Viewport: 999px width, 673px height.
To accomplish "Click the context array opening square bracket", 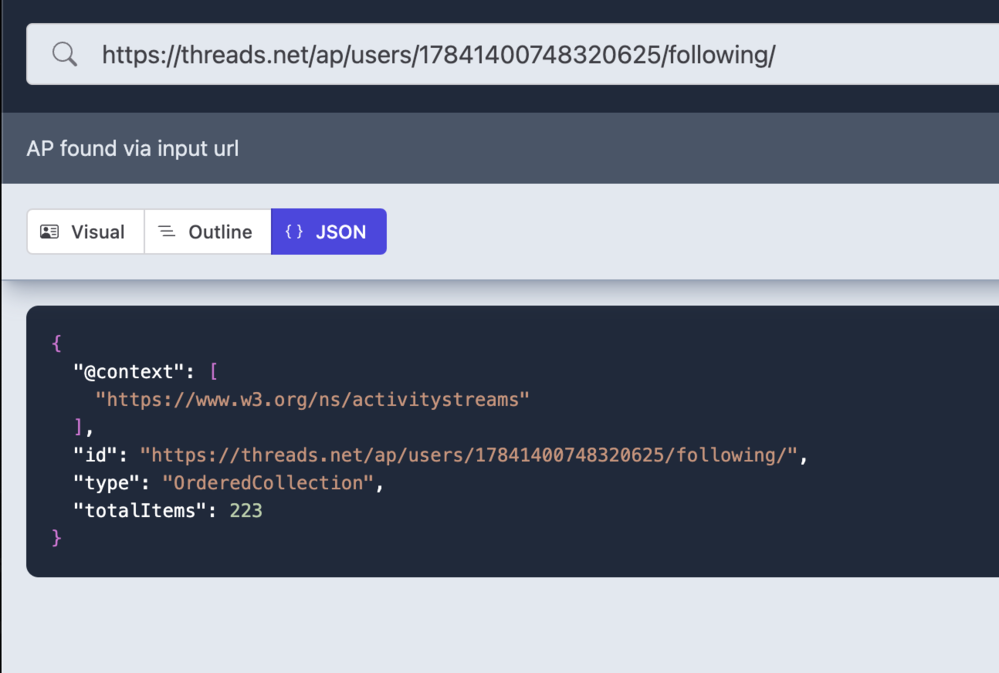I will click(213, 371).
